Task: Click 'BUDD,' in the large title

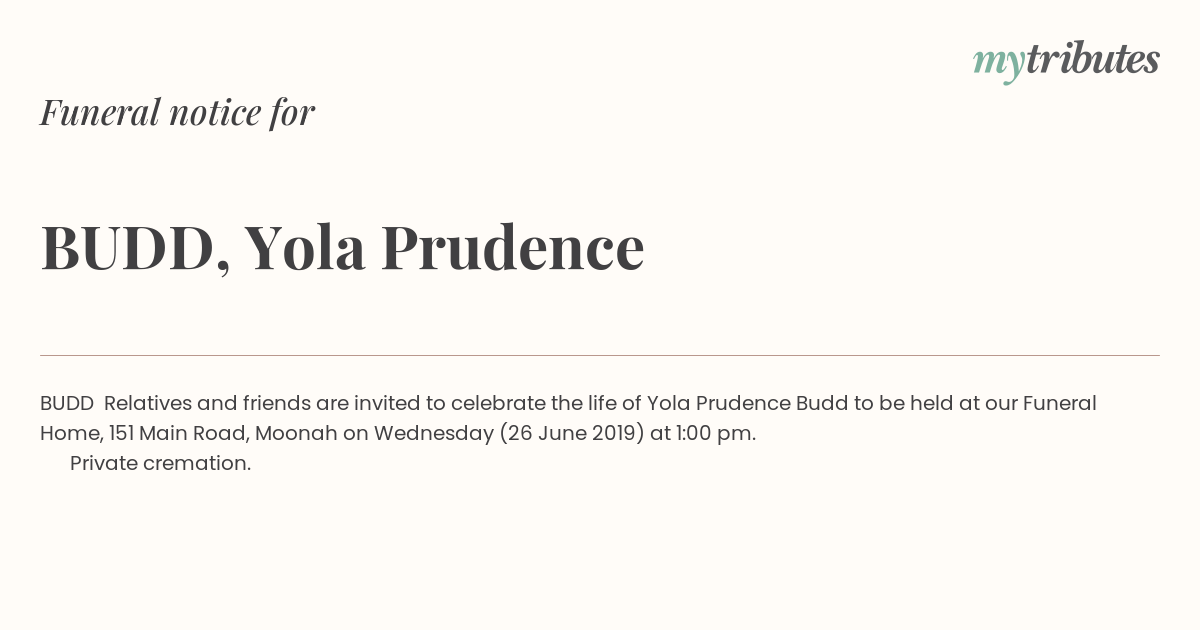Action: (x=135, y=249)
